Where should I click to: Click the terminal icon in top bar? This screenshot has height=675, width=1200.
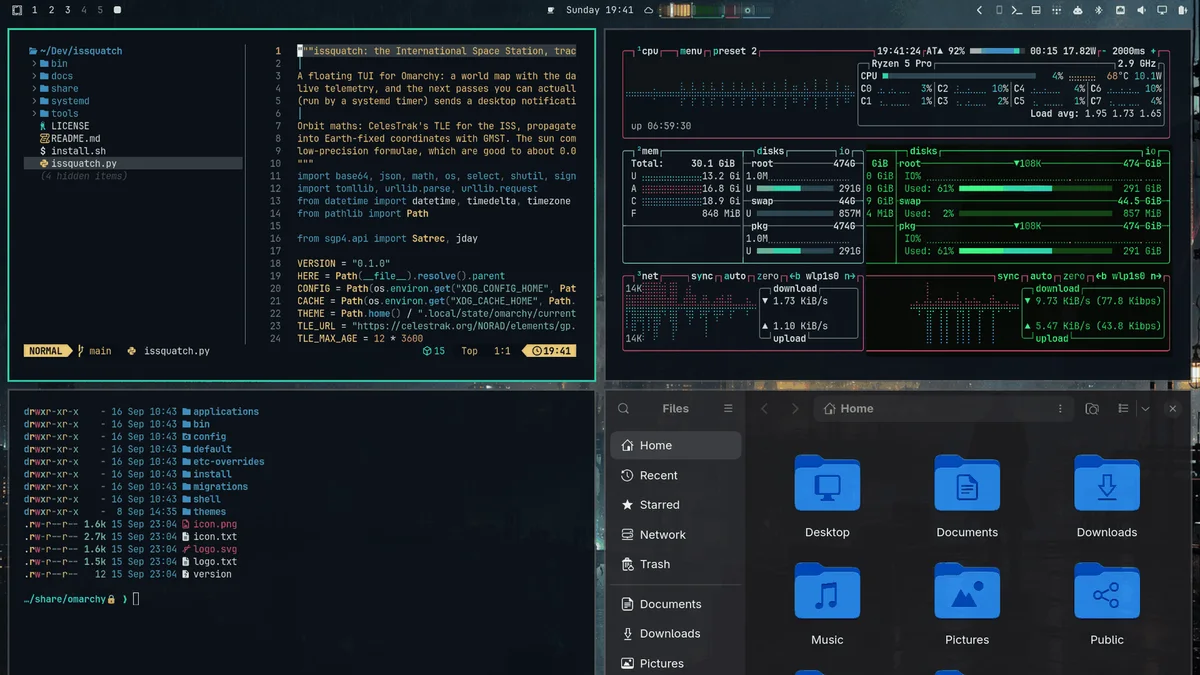[1017, 10]
